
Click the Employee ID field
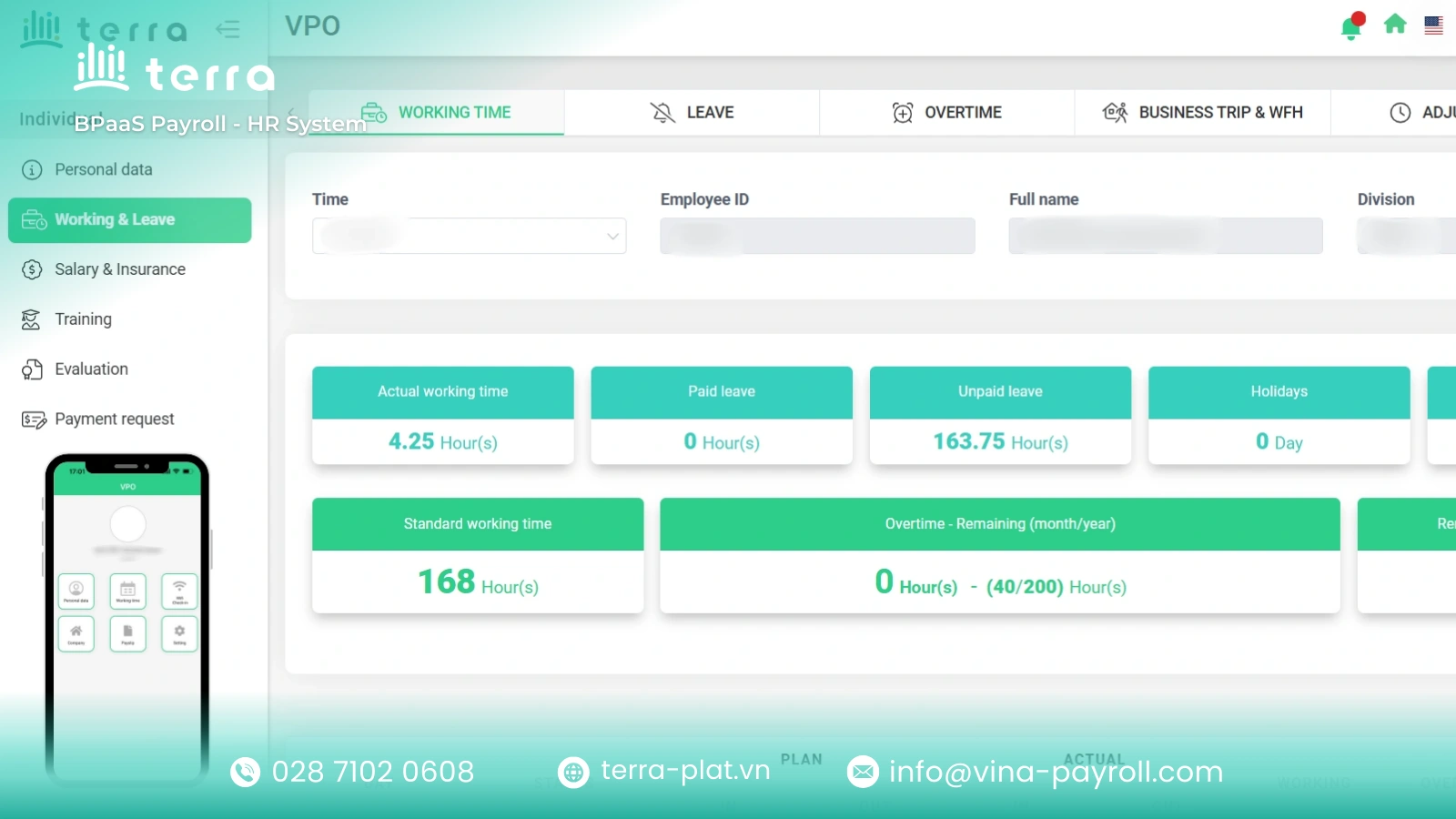(817, 236)
